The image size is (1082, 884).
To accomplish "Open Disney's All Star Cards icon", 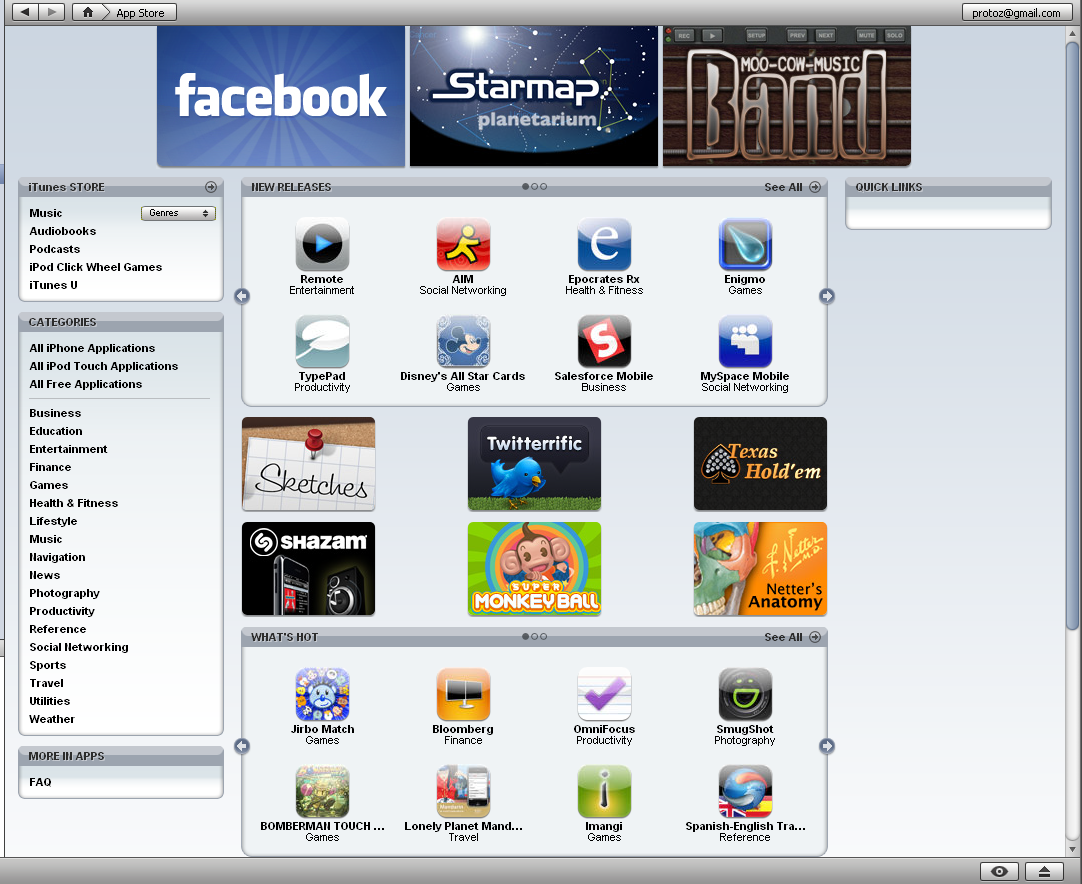I will coord(463,342).
